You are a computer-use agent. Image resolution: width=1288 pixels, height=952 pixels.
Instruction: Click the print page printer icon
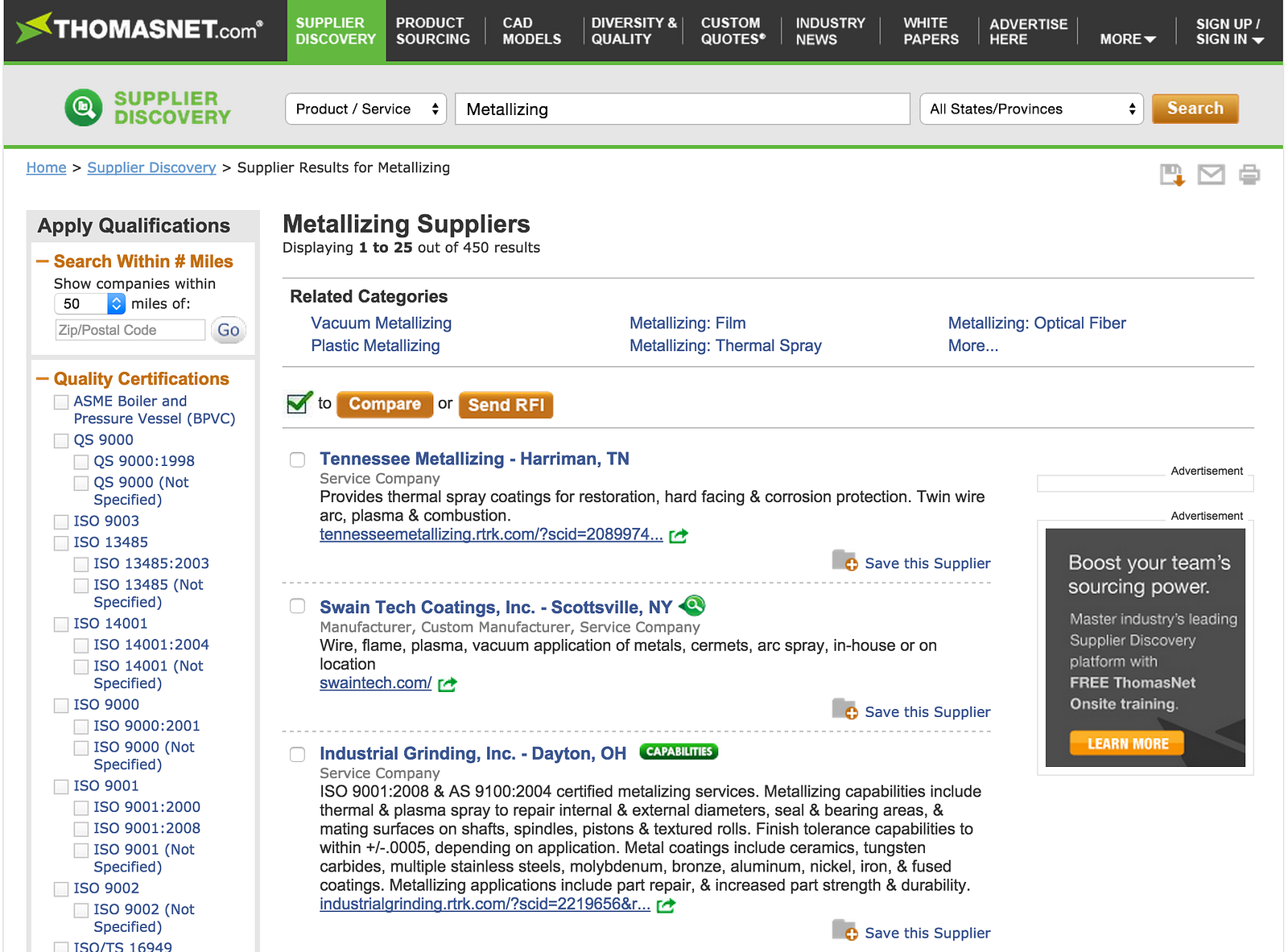1249,174
